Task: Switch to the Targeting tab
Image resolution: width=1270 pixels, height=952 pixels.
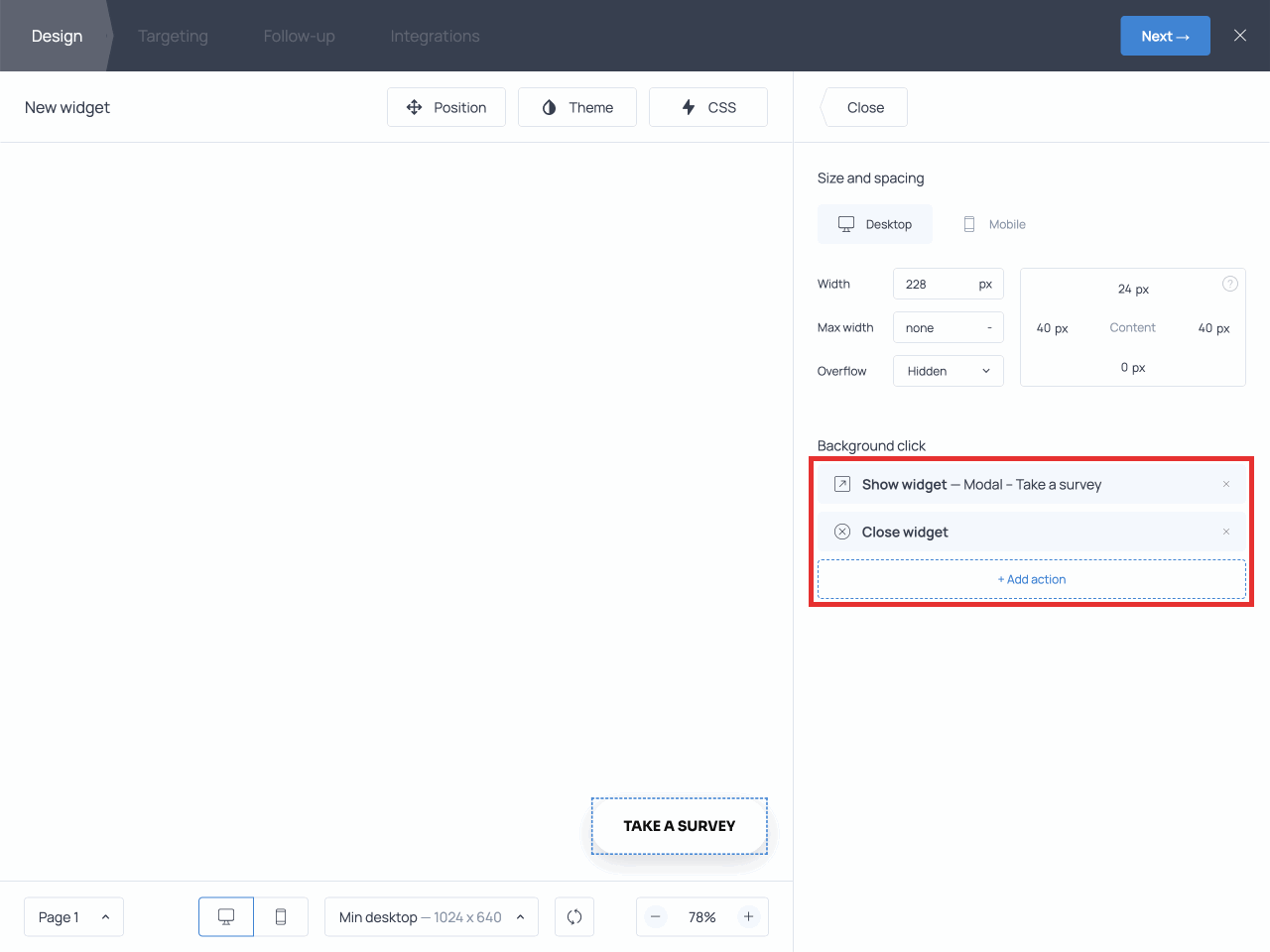Action: (173, 36)
